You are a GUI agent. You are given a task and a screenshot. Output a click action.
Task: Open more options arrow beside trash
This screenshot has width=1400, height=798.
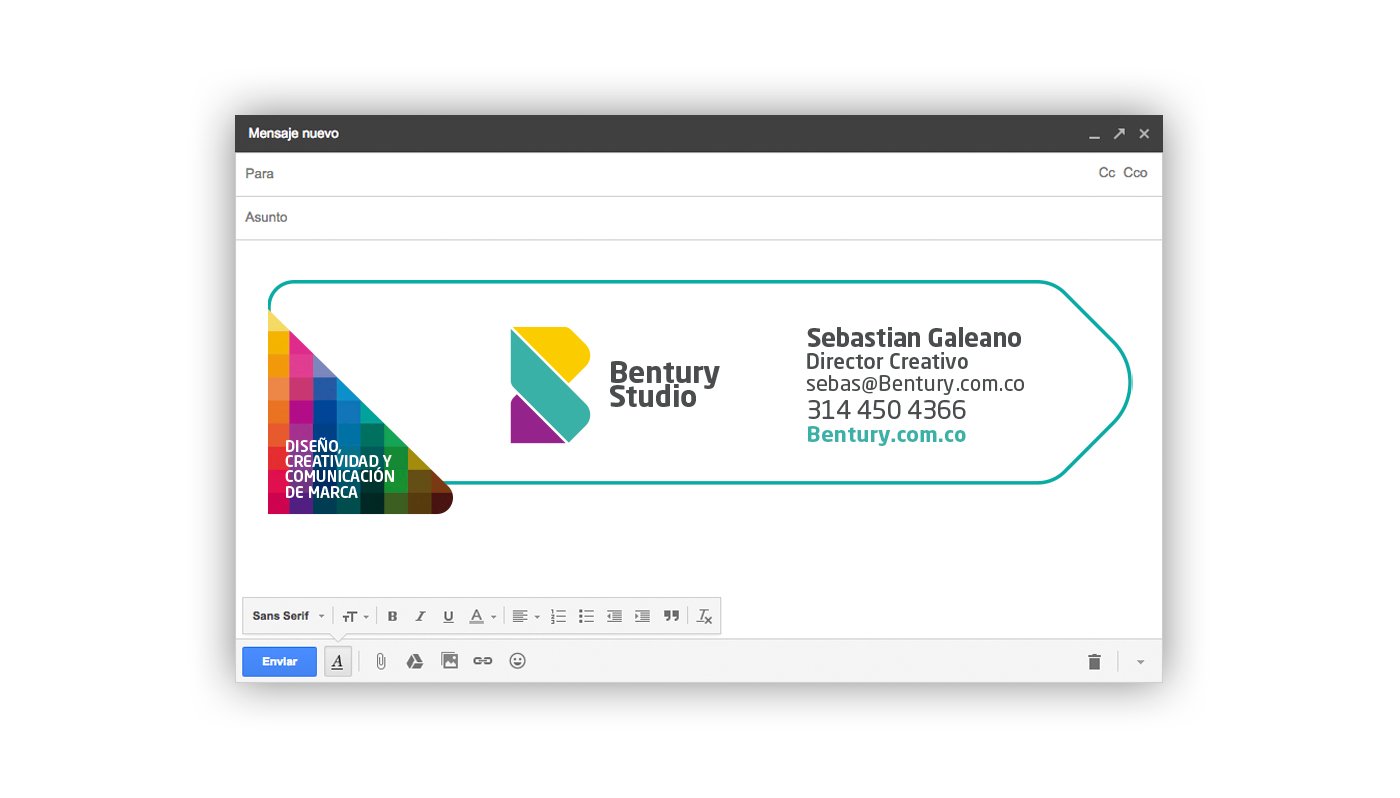click(1141, 662)
